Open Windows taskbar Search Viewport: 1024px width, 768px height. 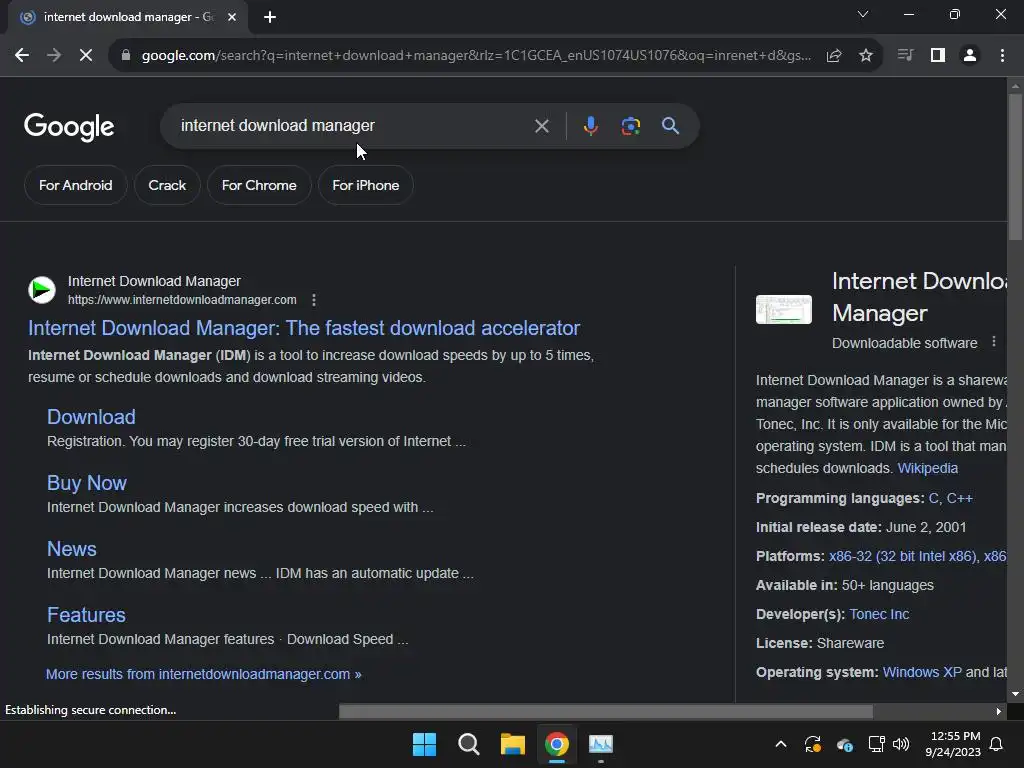(x=468, y=744)
